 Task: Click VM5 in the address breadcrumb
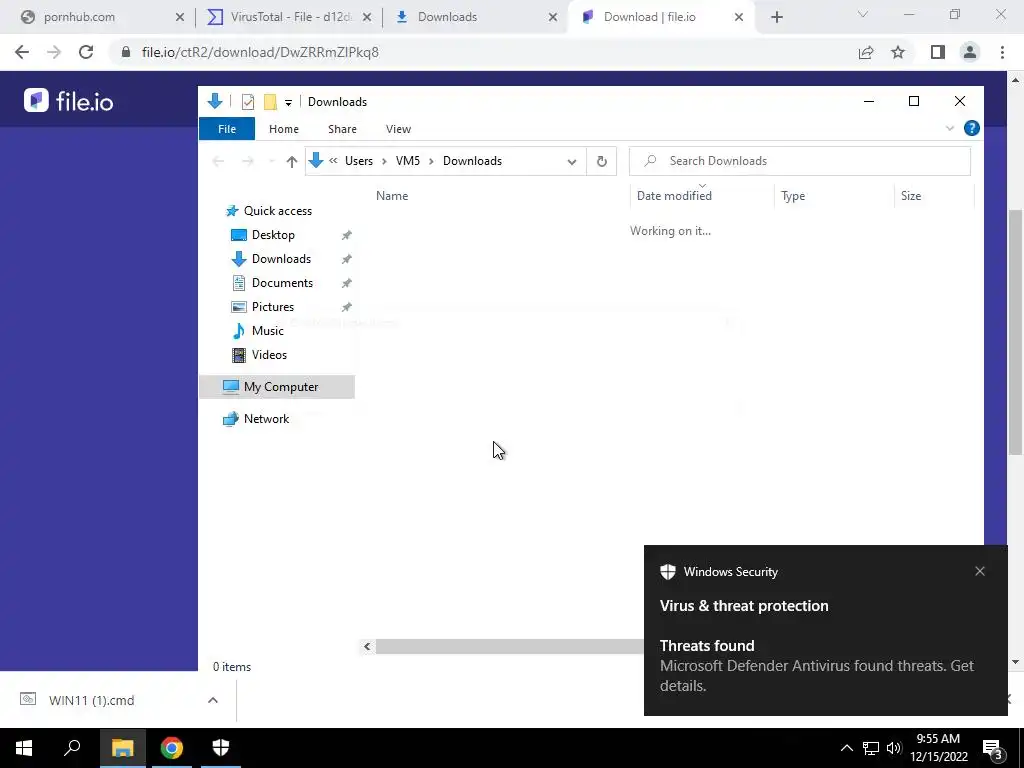408,161
